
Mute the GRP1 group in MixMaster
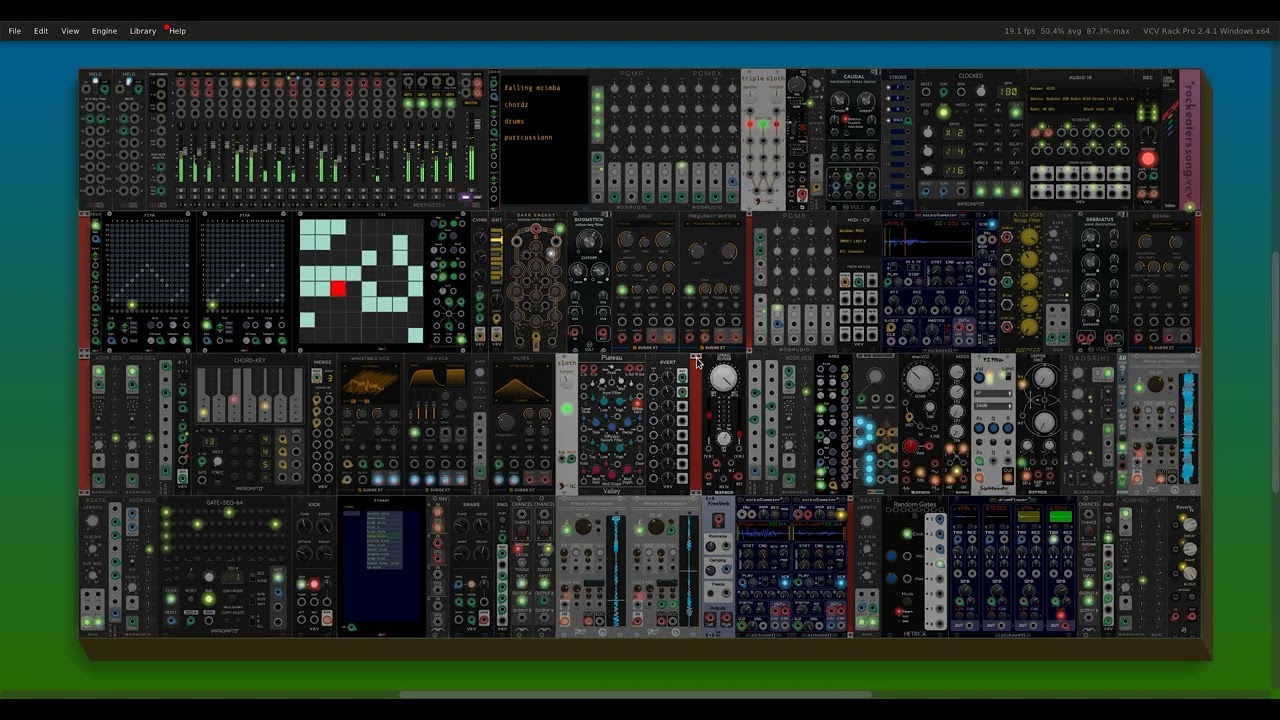407,189
